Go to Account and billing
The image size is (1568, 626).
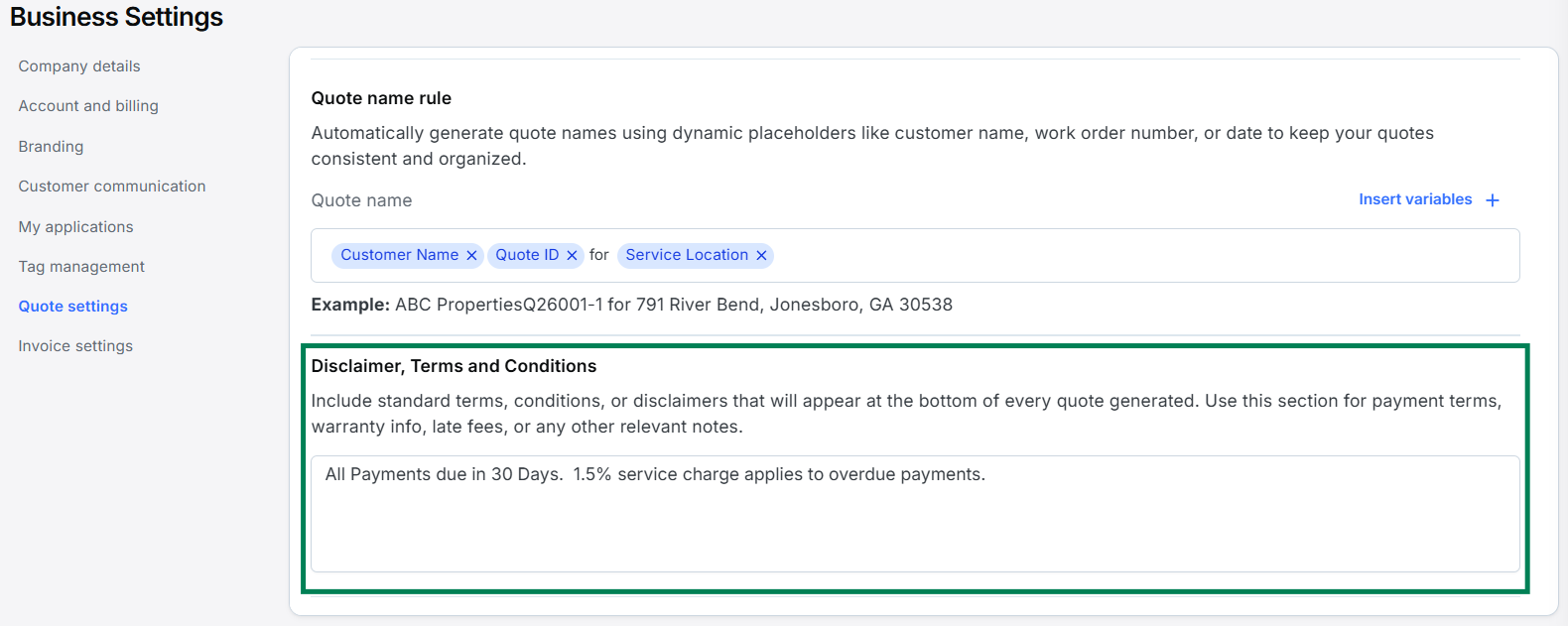pyautogui.click(x=88, y=106)
